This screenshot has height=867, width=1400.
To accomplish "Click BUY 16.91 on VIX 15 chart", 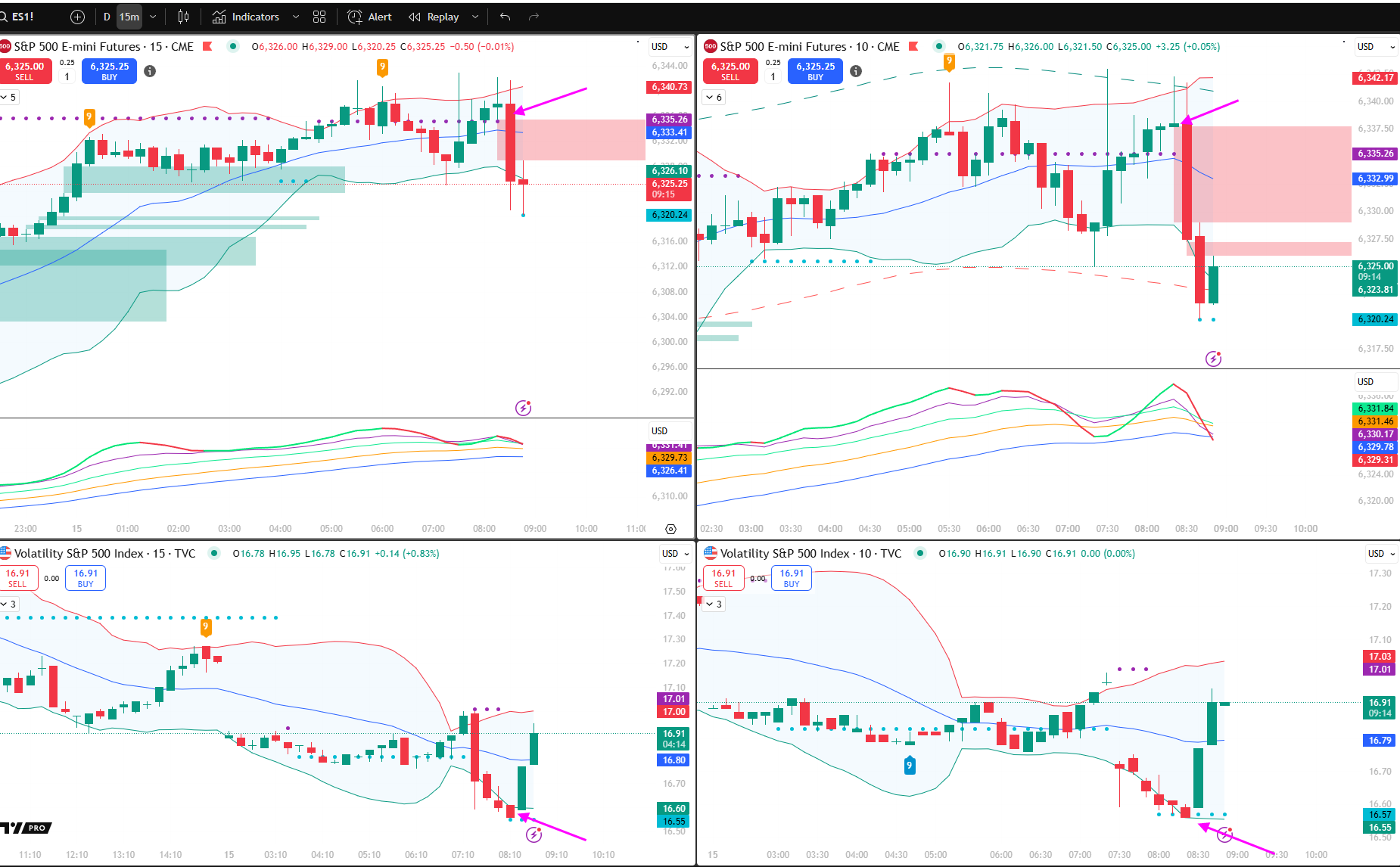I will (86, 578).
